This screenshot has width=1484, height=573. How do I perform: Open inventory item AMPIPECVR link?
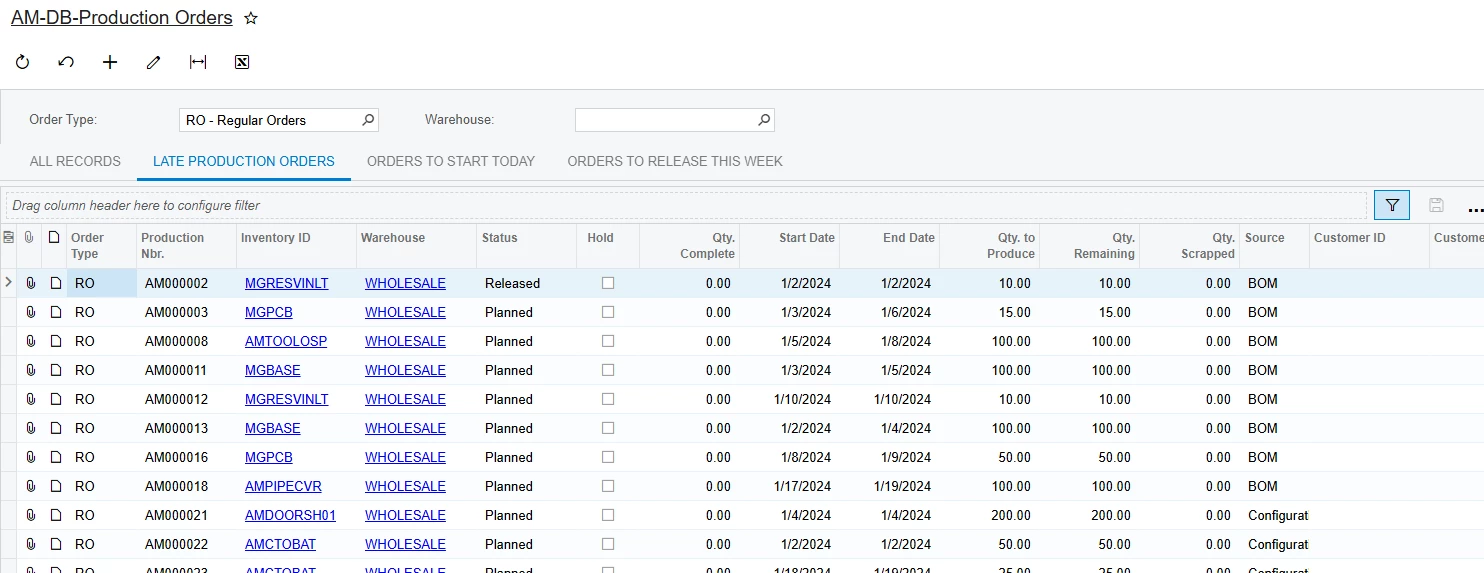(283, 486)
